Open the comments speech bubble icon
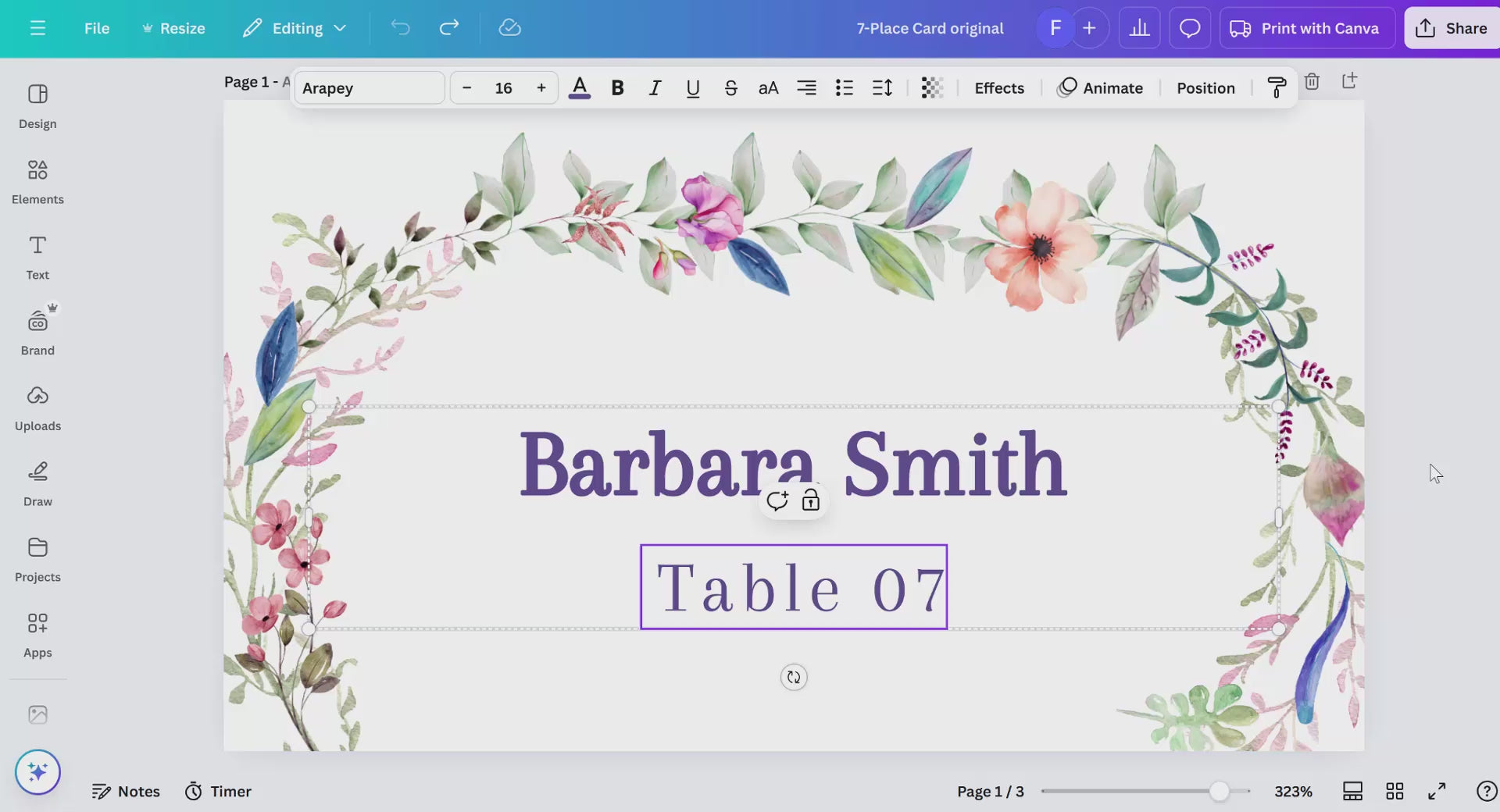The height and width of the screenshot is (812, 1500). (1189, 28)
